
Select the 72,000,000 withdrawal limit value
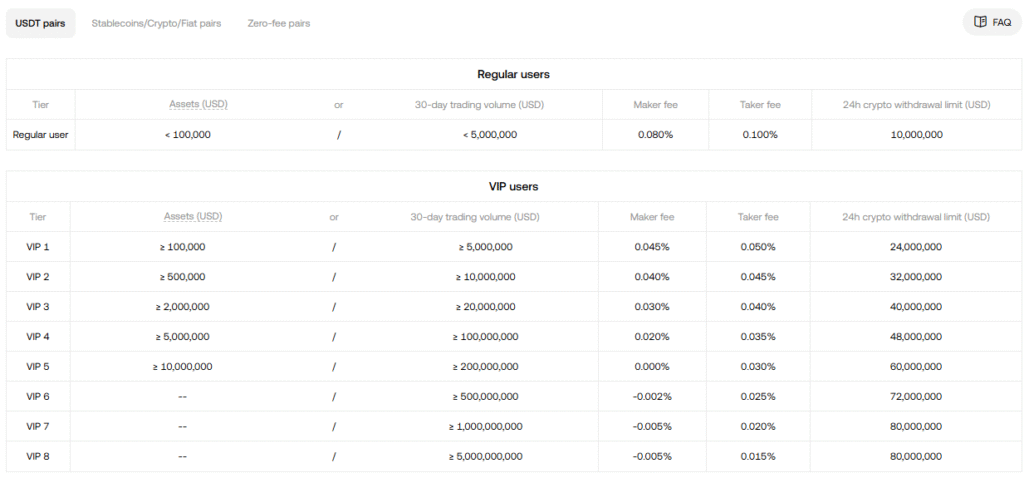tap(915, 397)
